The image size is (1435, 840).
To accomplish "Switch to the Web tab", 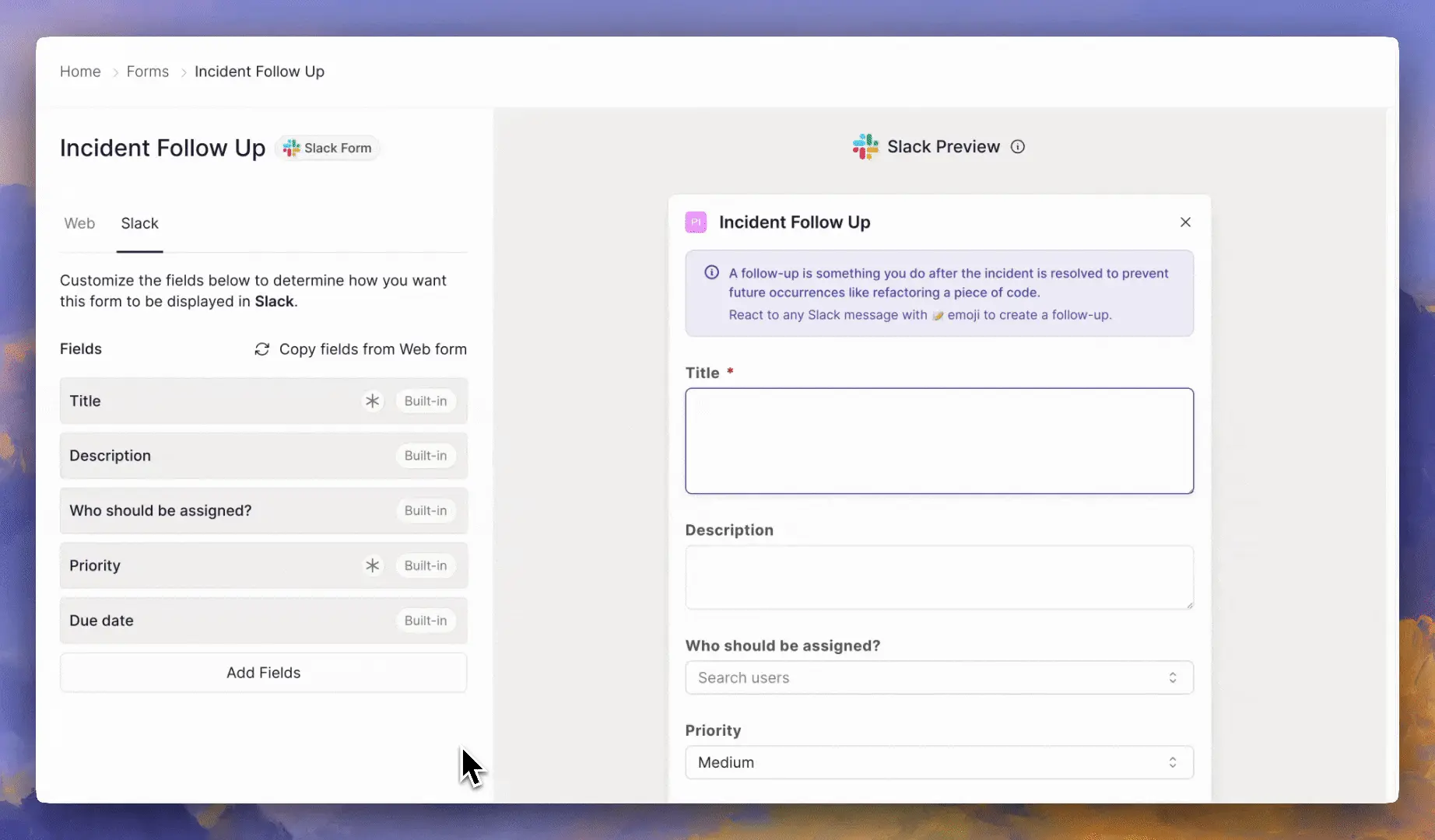I will click(x=79, y=223).
